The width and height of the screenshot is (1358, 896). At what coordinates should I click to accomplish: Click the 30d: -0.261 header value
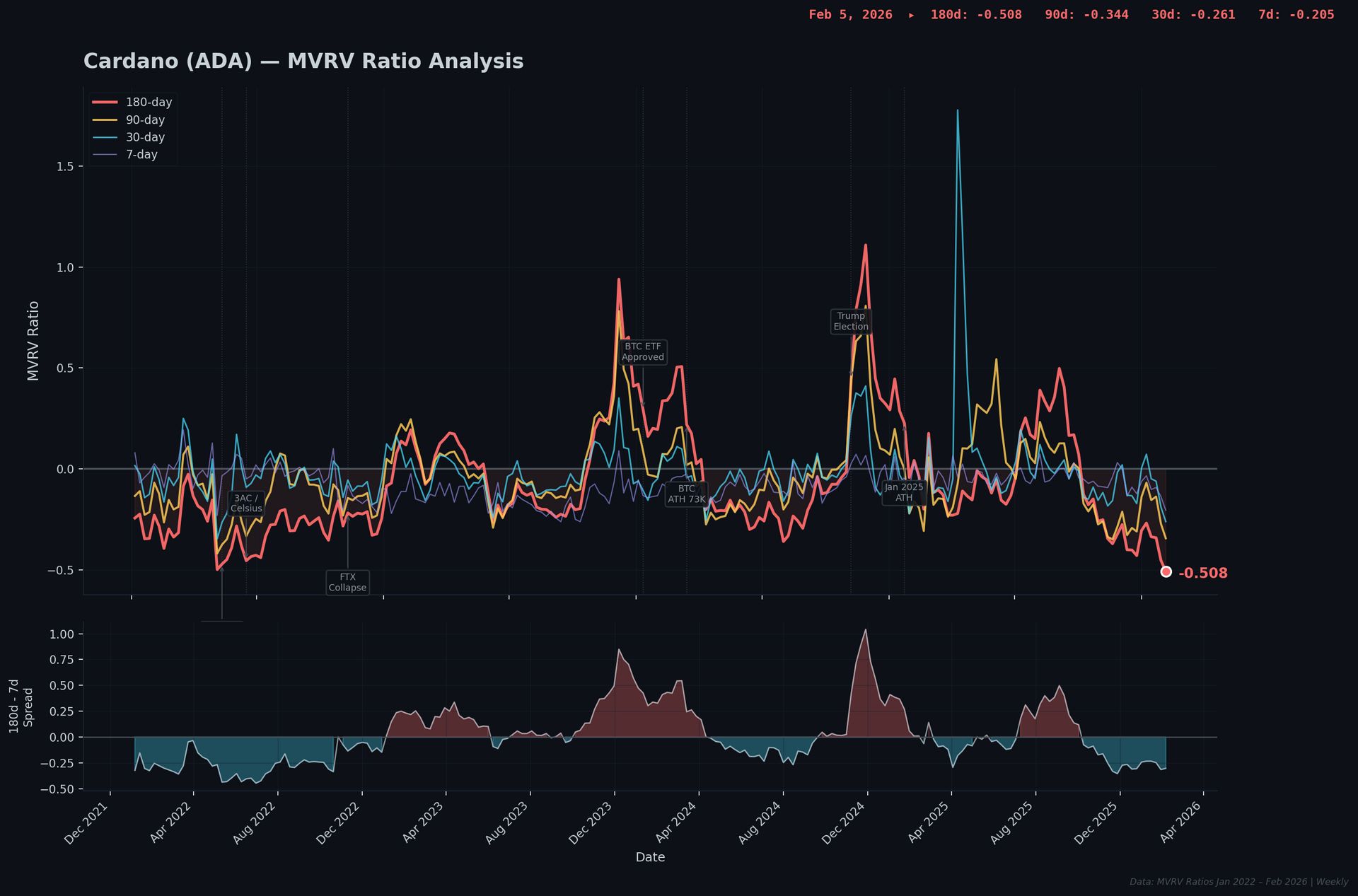1193,15
